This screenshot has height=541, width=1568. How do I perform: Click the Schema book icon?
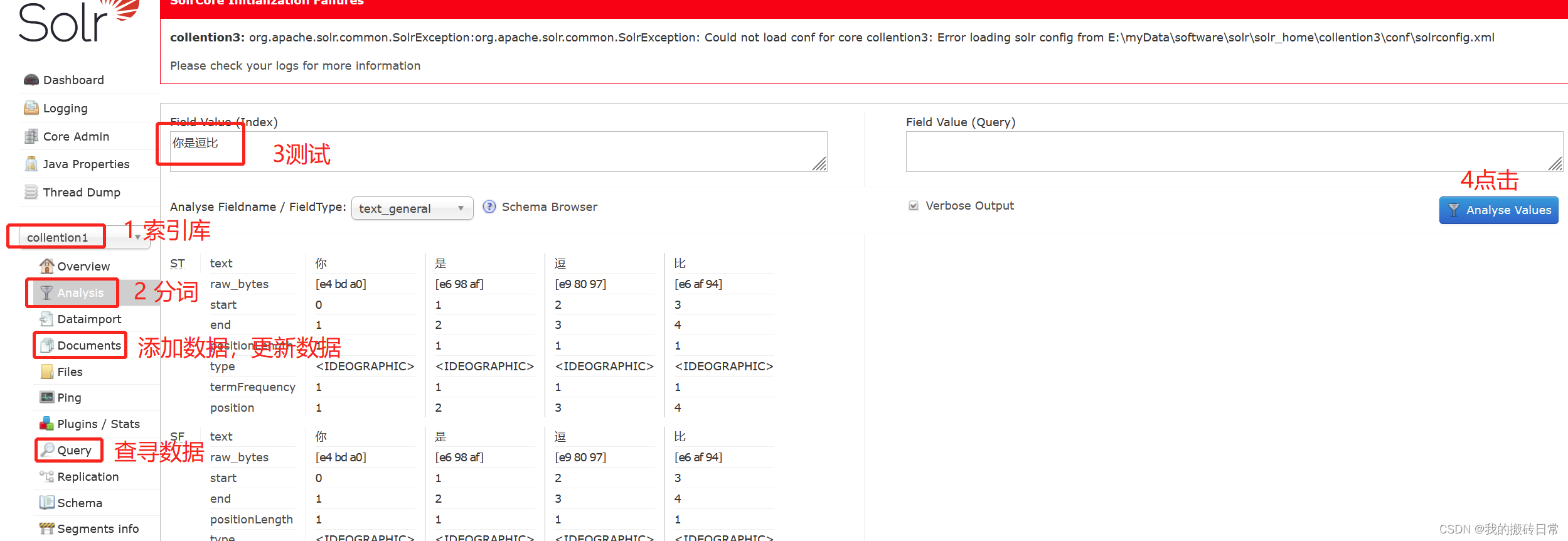tap(46, 503)
